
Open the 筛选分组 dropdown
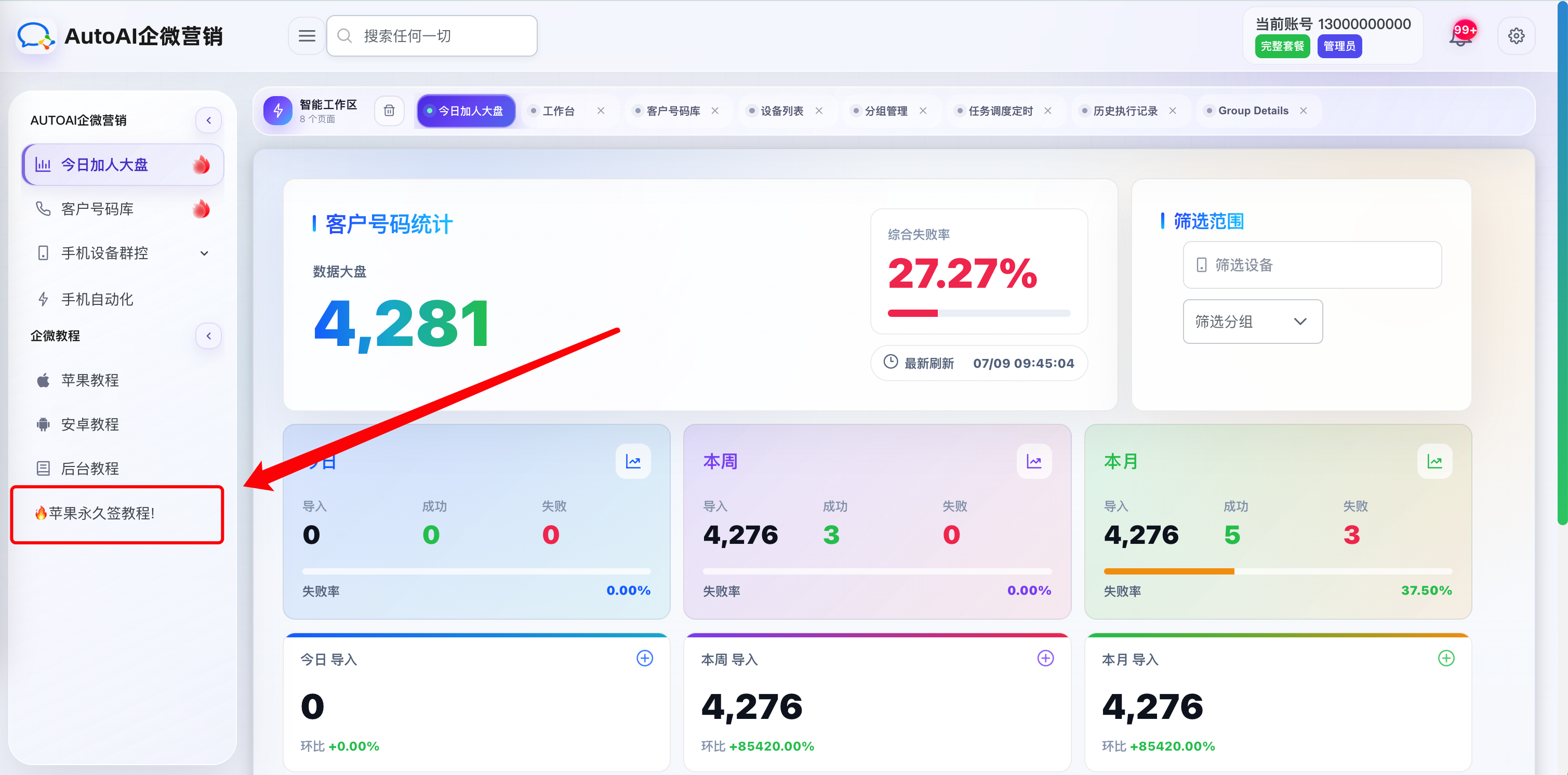point(1252,322)
